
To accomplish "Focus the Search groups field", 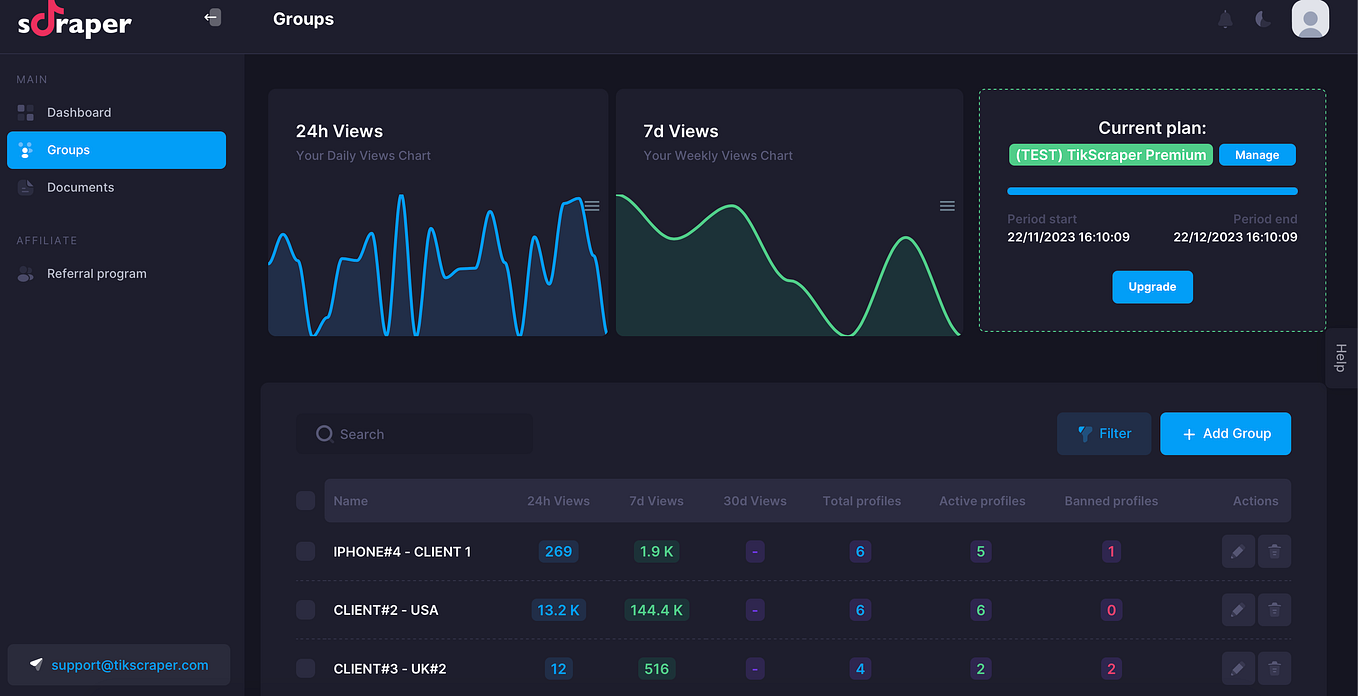I will click(414, 434).
